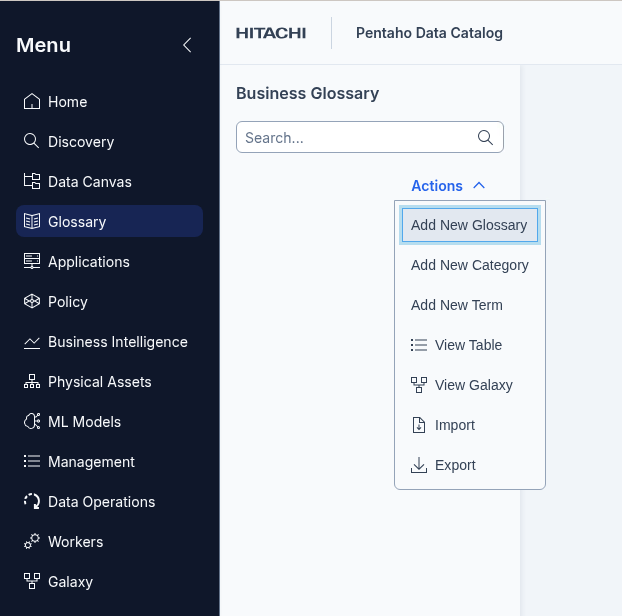Click the Home icon in sidebar
622x616 pixels.
pyautogui.click(x=32, y=102)
